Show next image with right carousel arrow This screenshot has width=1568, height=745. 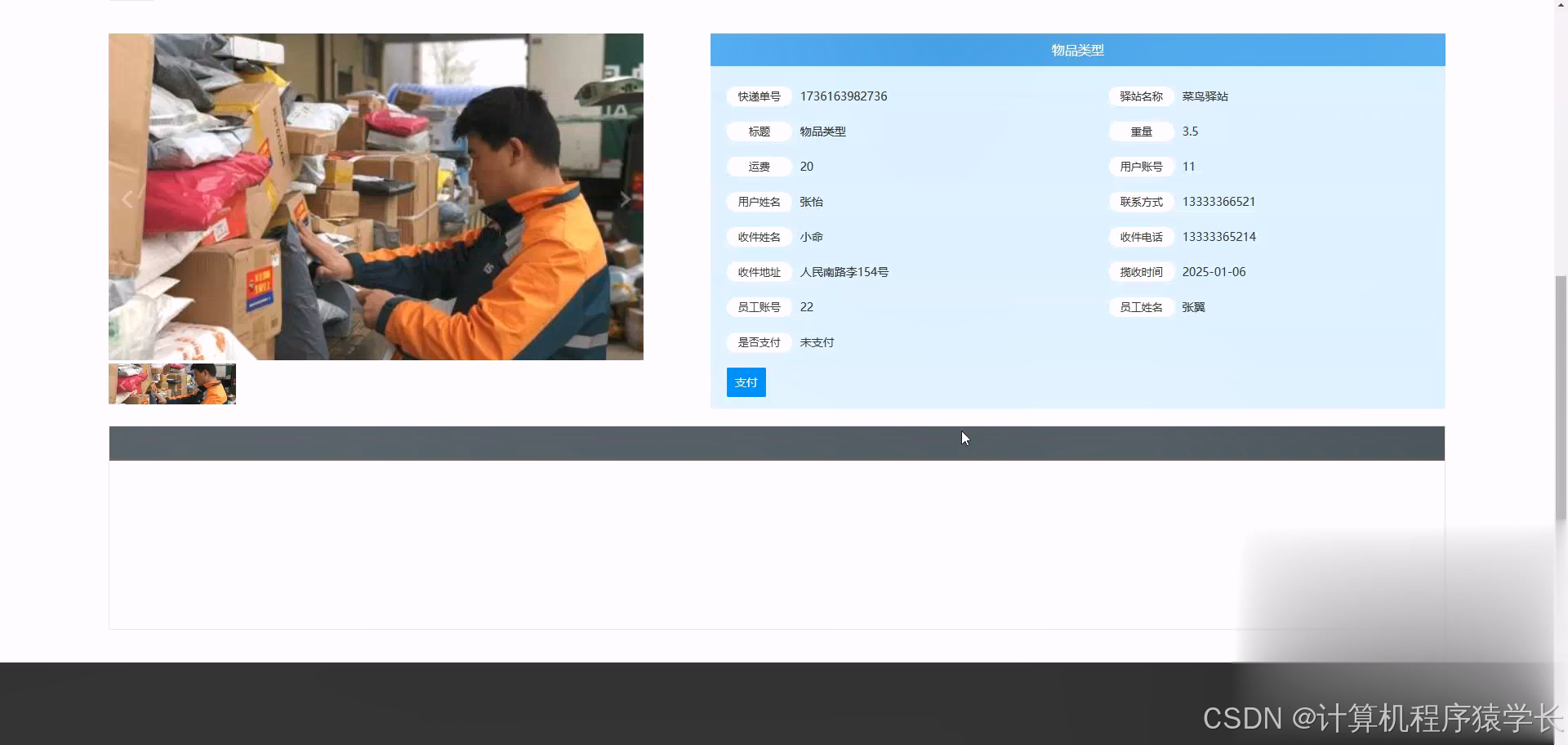click(625, 199)
